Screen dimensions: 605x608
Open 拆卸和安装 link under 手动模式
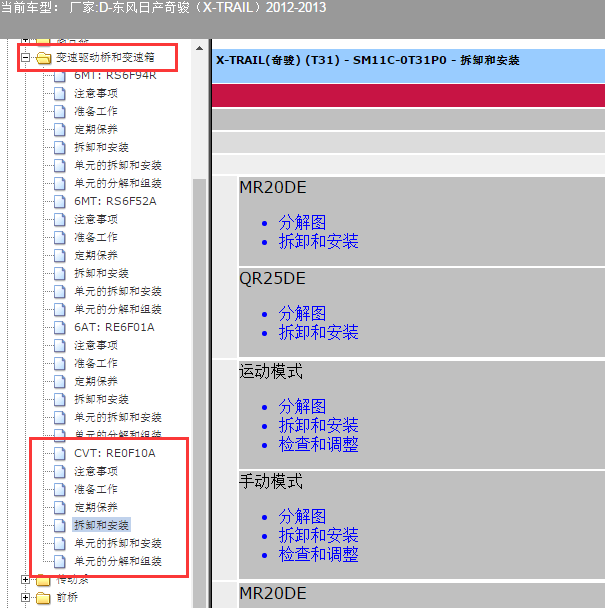point(318,535)
